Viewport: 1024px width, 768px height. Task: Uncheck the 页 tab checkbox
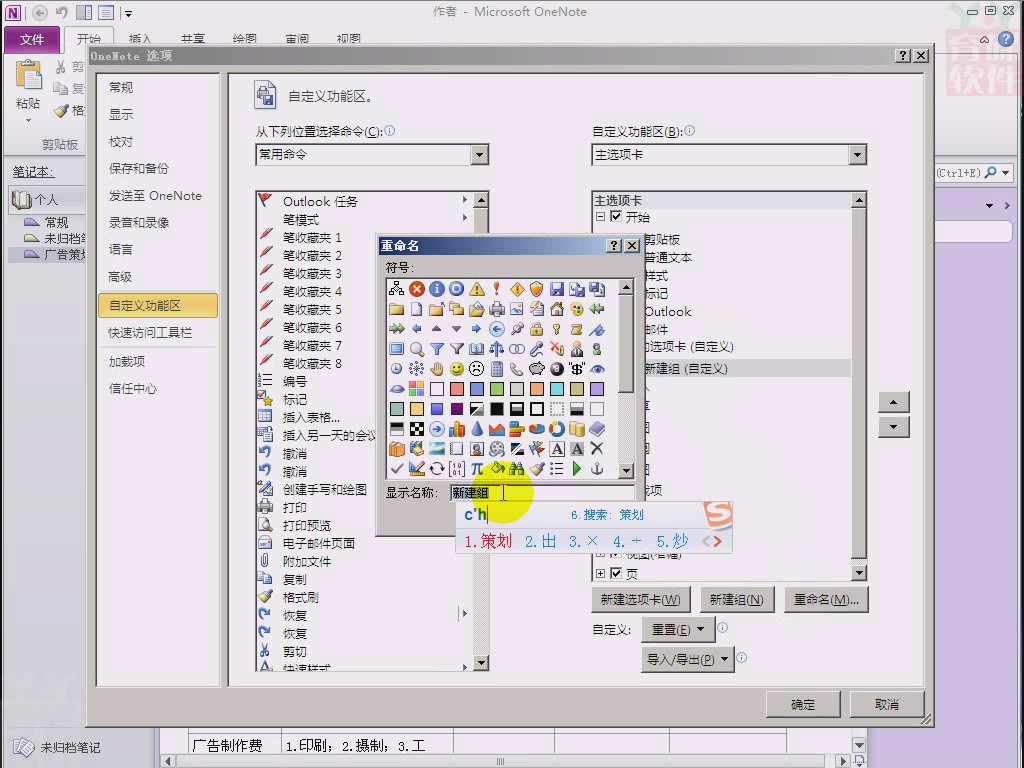pos(616,573)
